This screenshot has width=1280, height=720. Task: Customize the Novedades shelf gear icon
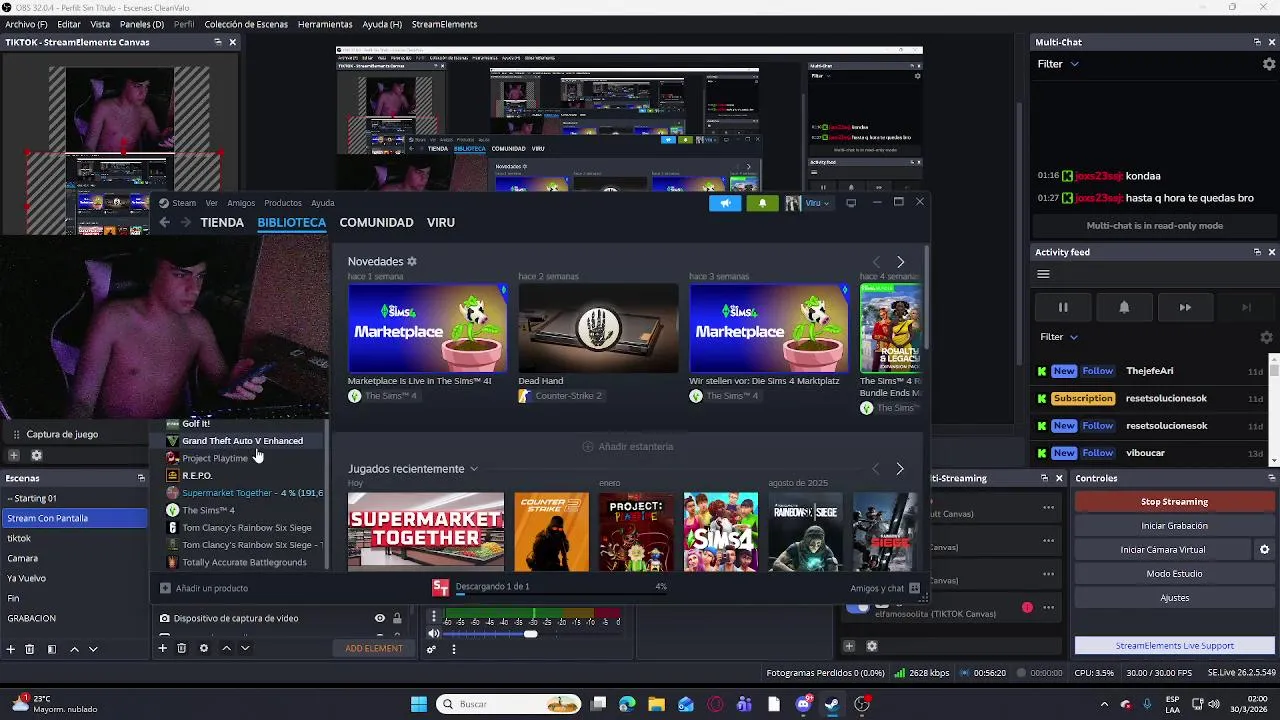411,262
